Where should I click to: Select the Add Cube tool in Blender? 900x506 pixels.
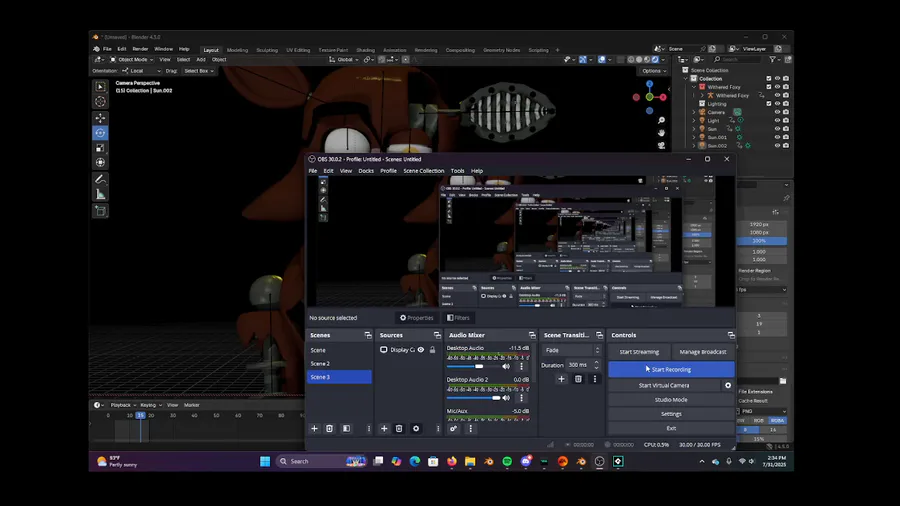pyautogui.click(x=100, y=211)
